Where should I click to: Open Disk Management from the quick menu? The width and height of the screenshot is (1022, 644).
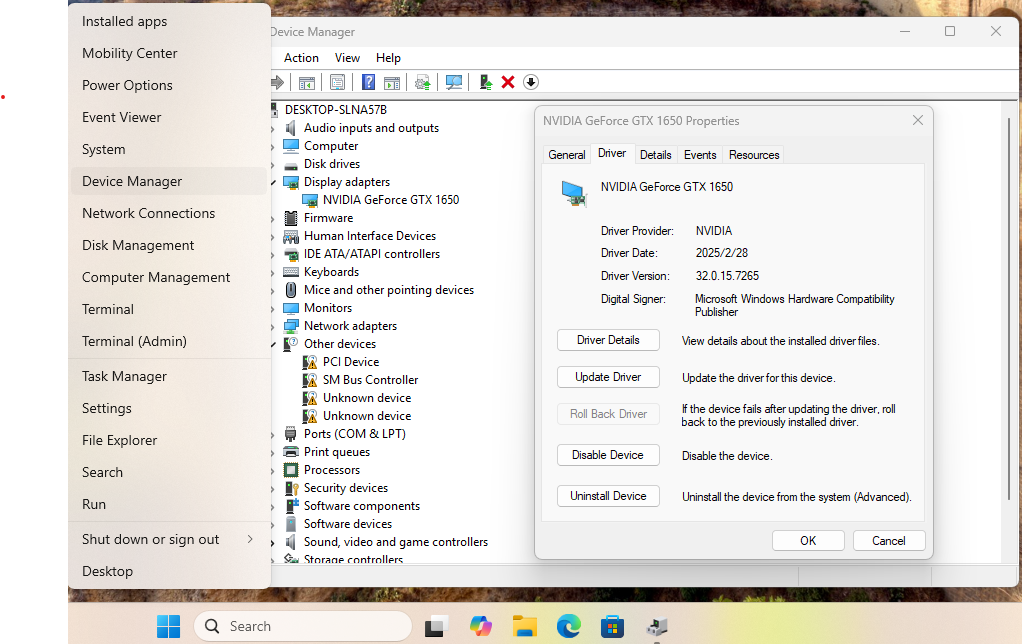[x=169, y=245]
